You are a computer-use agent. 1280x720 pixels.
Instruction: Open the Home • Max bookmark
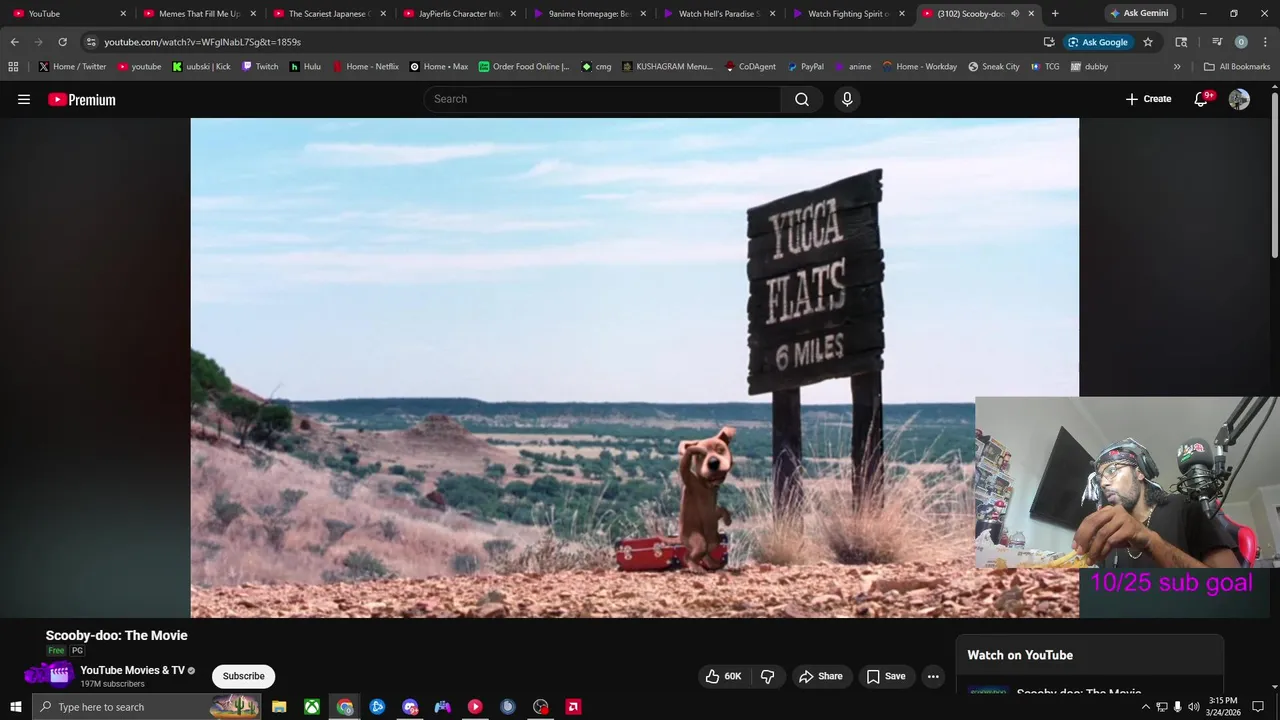pyautogui.click(x=438, y=66)
